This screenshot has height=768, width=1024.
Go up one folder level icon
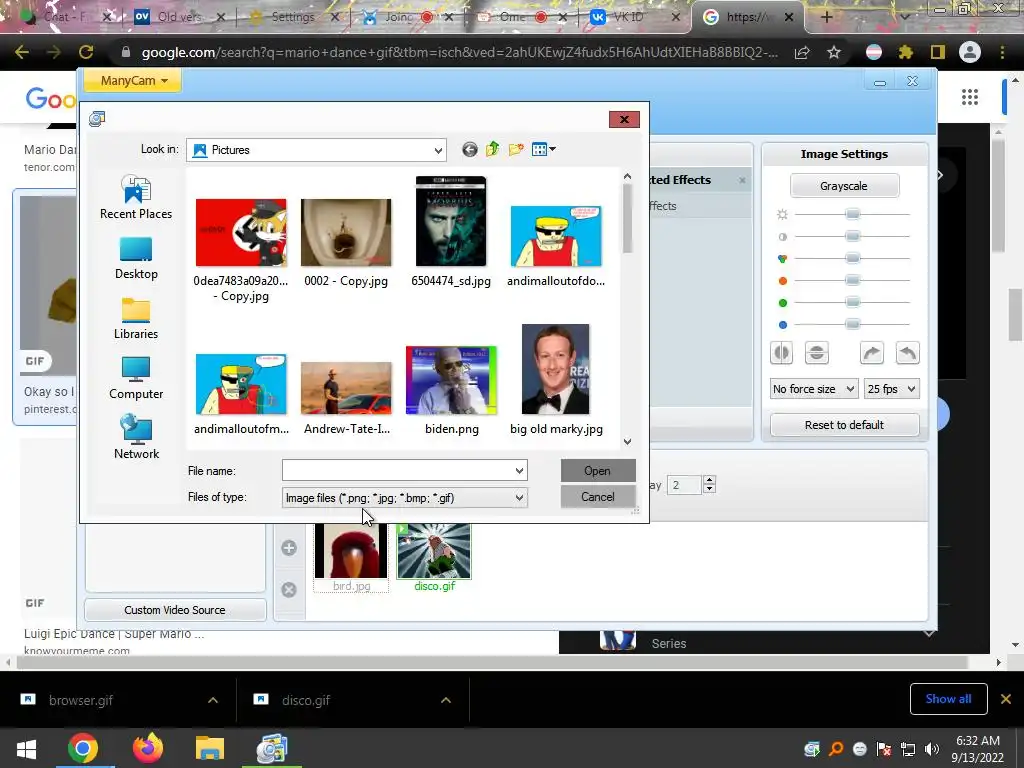[x=492, y=150]
